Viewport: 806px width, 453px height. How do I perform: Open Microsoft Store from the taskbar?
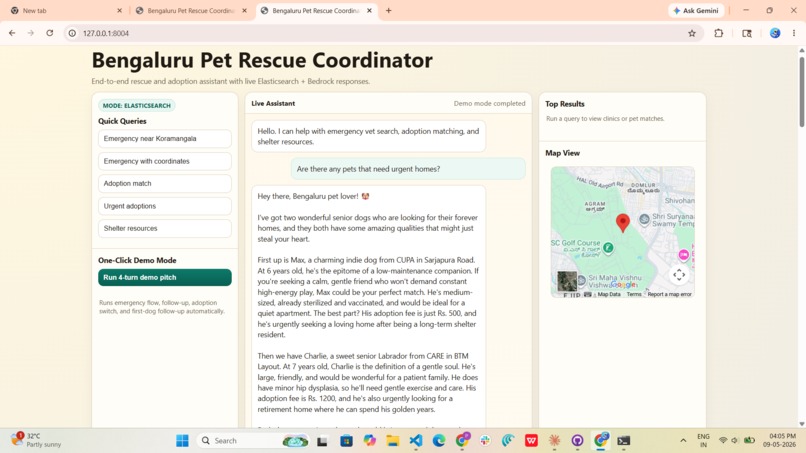(346, 441)
